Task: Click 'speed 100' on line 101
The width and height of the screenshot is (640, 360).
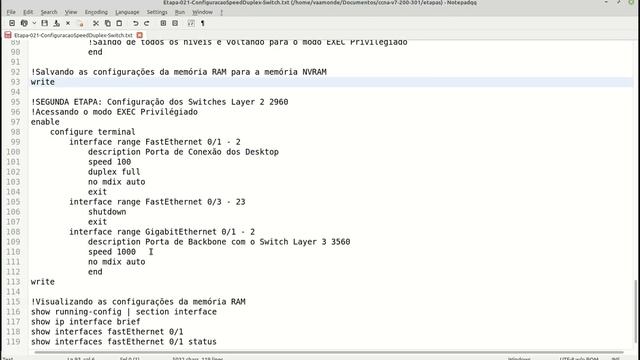Action: 109,162
